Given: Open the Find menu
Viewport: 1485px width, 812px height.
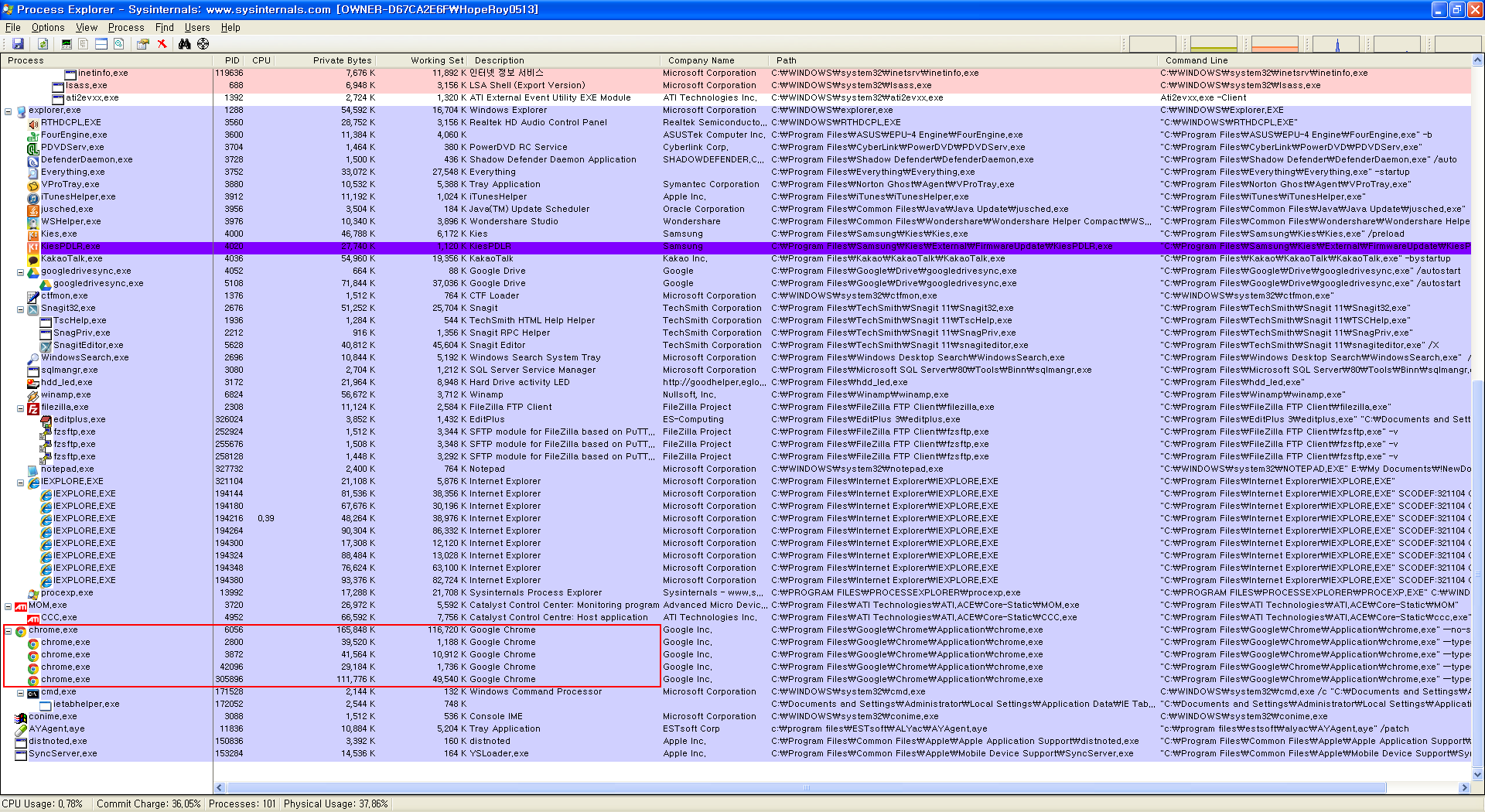Looking at the screenshot, I should tap(165, 27).
